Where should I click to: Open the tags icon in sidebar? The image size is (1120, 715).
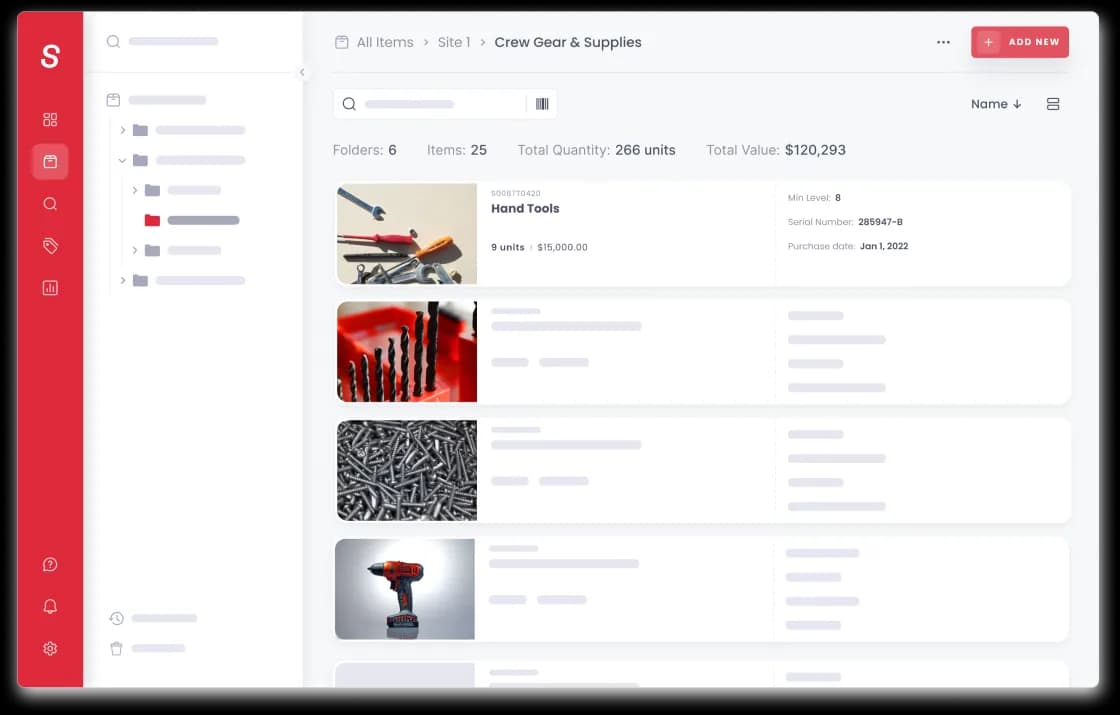[x=50, y=246]
